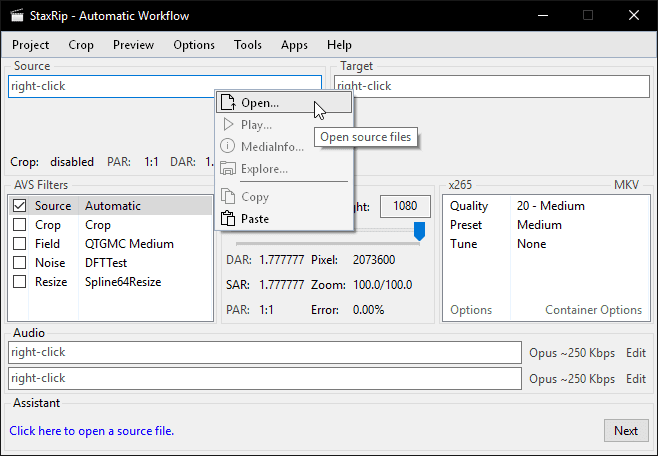Enable the Resize filter checkbox
The height and width of the screenshot is (456, 658).
19,281
